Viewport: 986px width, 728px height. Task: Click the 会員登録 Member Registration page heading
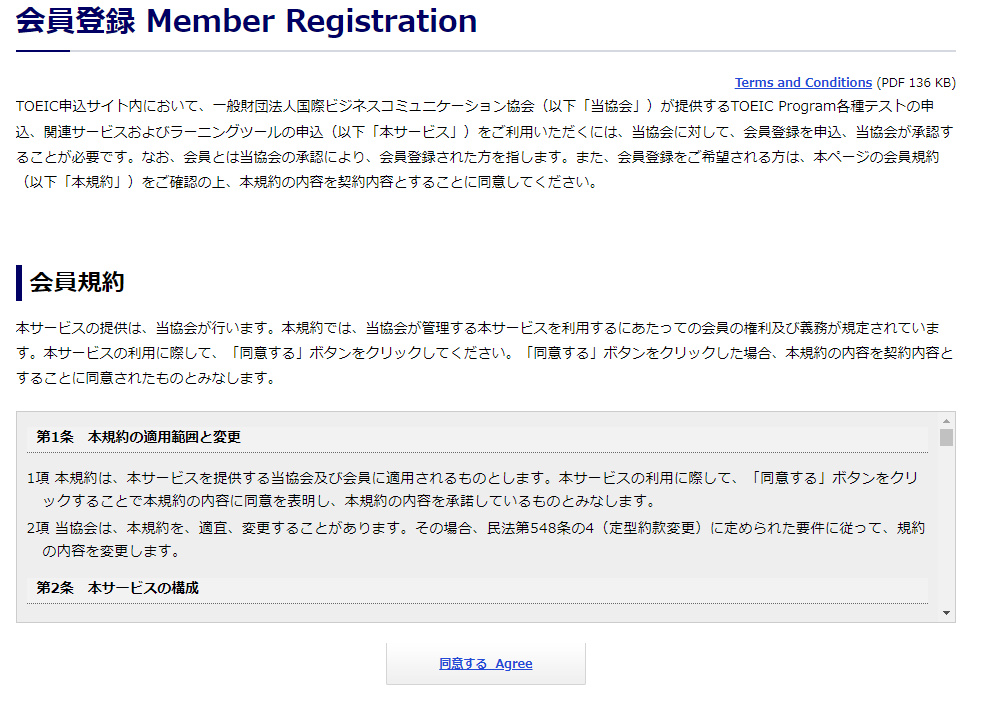tap(246, 21)
